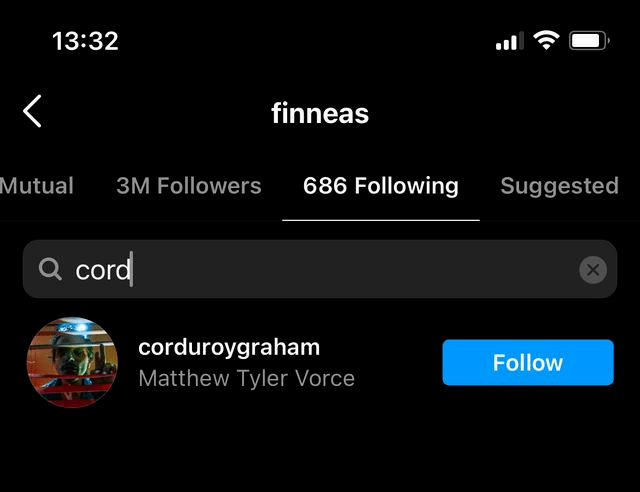The width and height of the screenshot is (640, 492).
Task: Tap the finneas title at the top
Action: point(320,113)
